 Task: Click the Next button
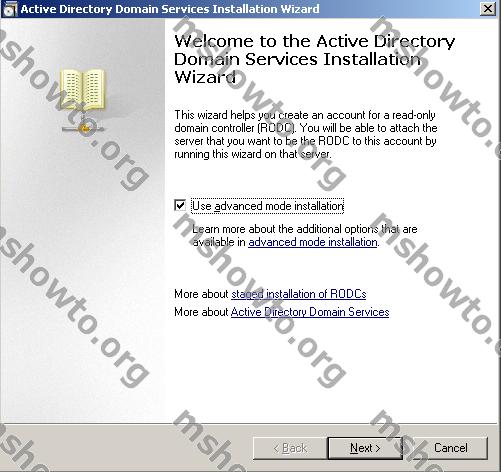[x=365, y=448]
